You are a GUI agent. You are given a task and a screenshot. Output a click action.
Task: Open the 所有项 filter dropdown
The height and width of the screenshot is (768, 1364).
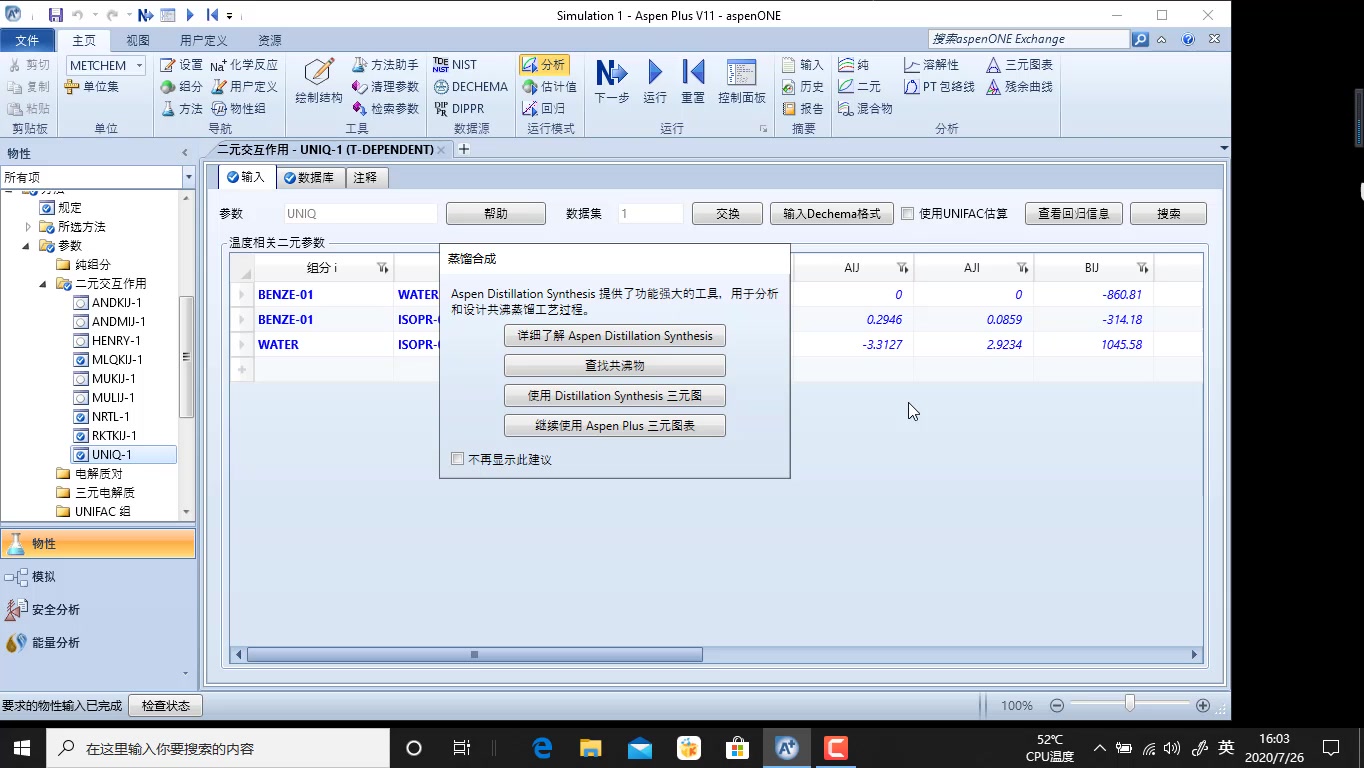[x=188, y=177]
